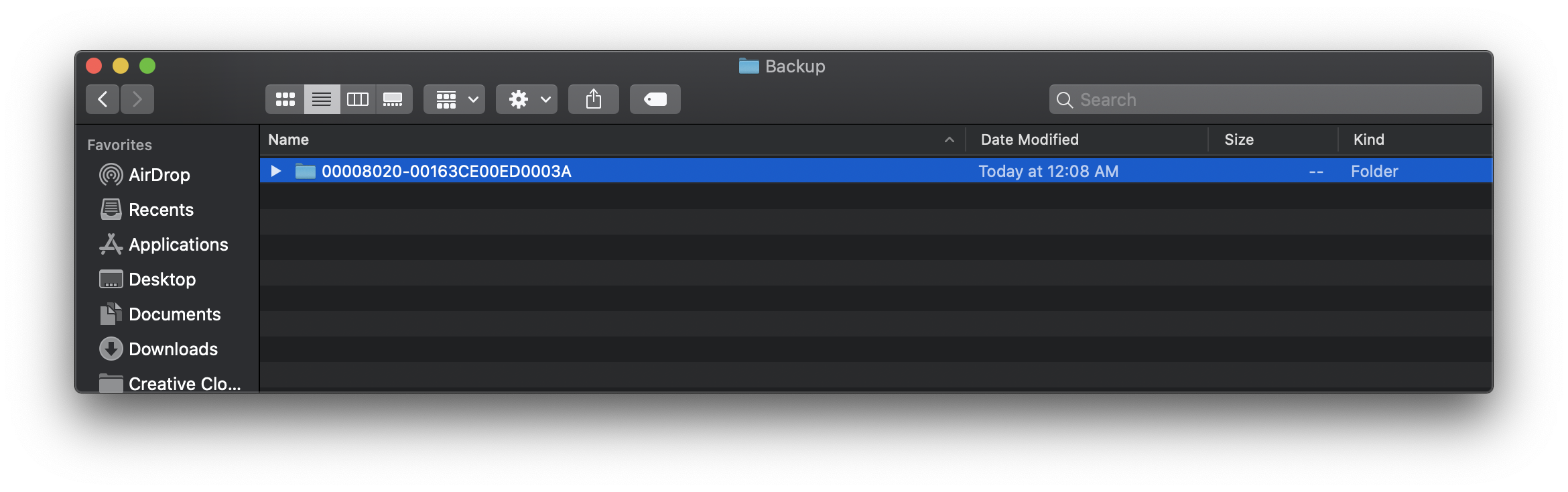Switch to gallery view
The image size is (1568, 492).
coord(393,99)
